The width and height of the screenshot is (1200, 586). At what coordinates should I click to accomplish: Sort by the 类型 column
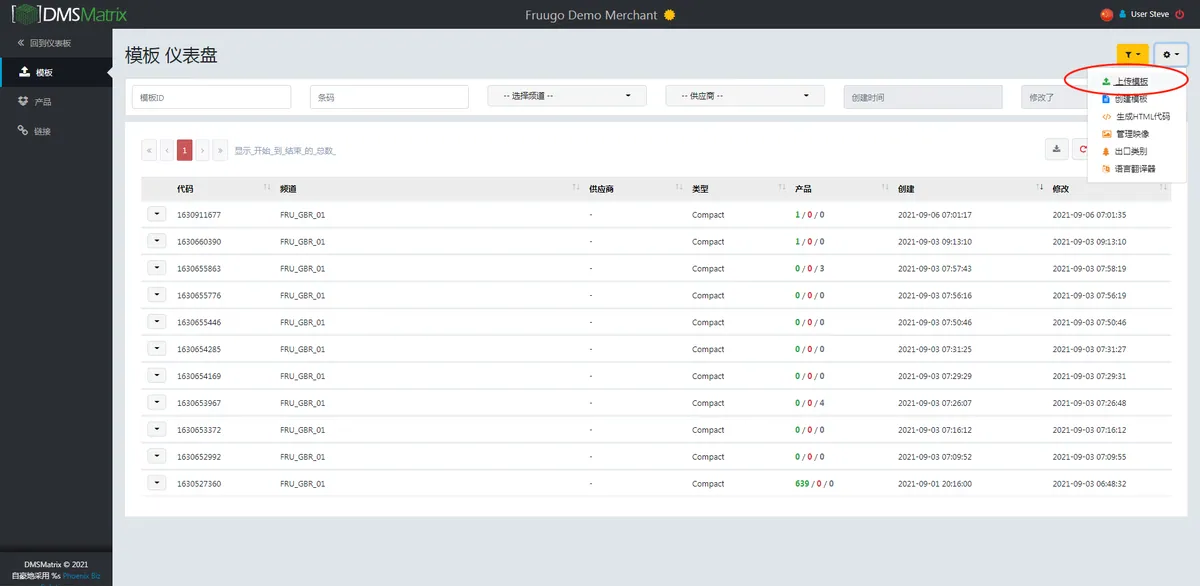(x=738, y=188)
